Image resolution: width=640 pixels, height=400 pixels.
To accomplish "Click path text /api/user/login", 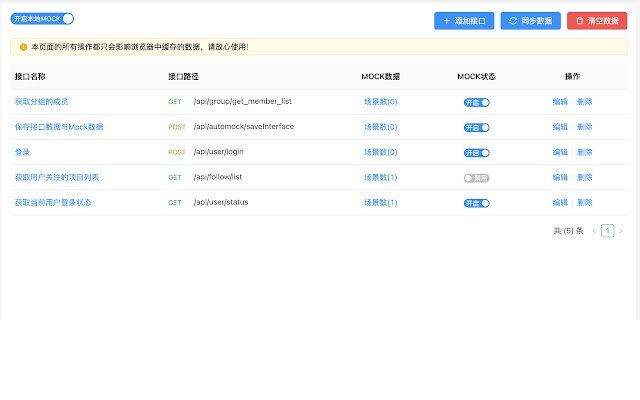I will [218, 152].
